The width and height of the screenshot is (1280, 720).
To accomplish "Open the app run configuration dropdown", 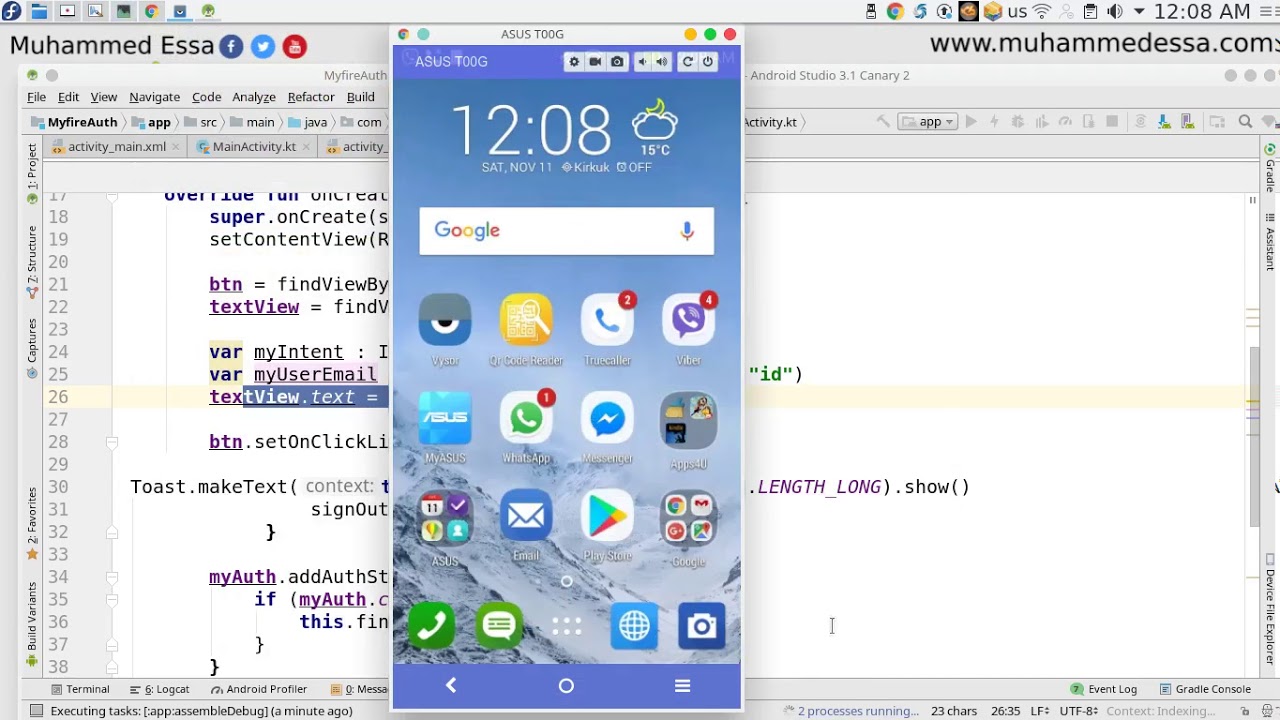I will [x=929, y=122].
